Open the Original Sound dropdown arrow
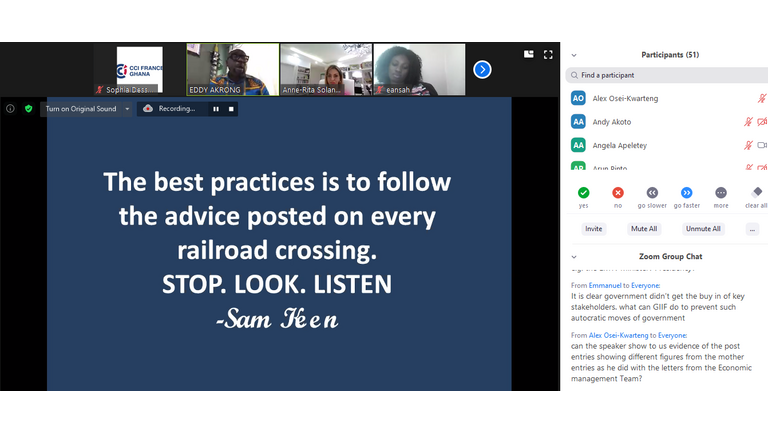768x432 pixels. pyautogui.click(x=127, y=109)
